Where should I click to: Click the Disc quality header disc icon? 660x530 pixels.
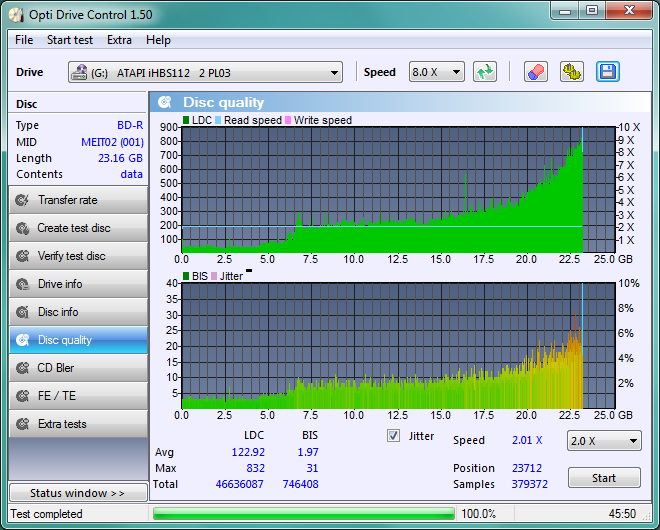click(165, 102)
